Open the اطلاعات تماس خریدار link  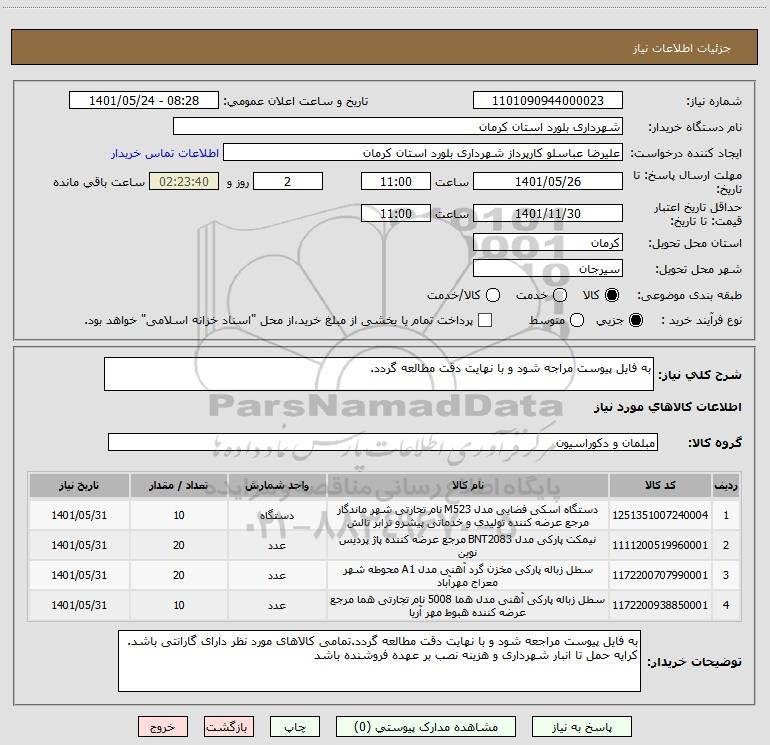click(x=165, y=153)
